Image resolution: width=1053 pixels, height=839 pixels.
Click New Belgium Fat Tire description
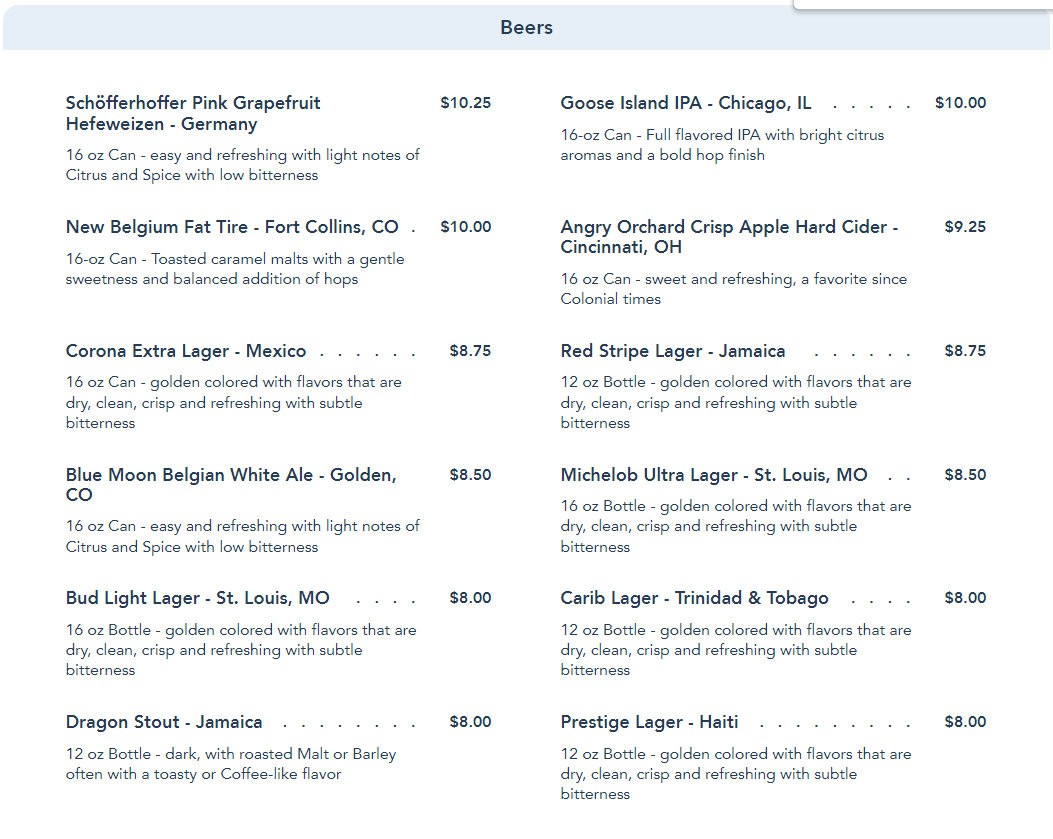click(235, 269)
